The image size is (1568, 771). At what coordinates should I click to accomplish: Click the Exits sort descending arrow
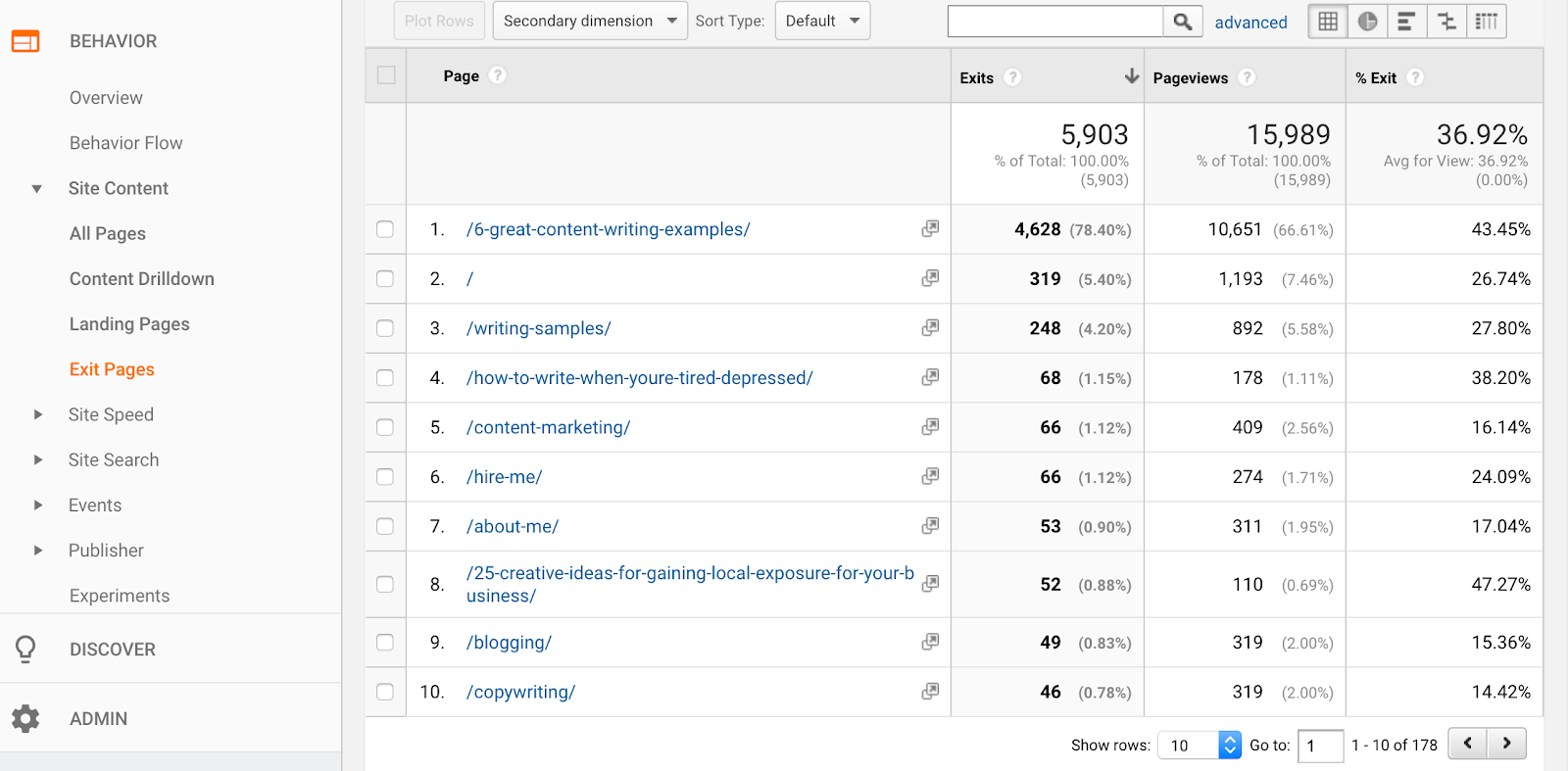coord(1132,76)
